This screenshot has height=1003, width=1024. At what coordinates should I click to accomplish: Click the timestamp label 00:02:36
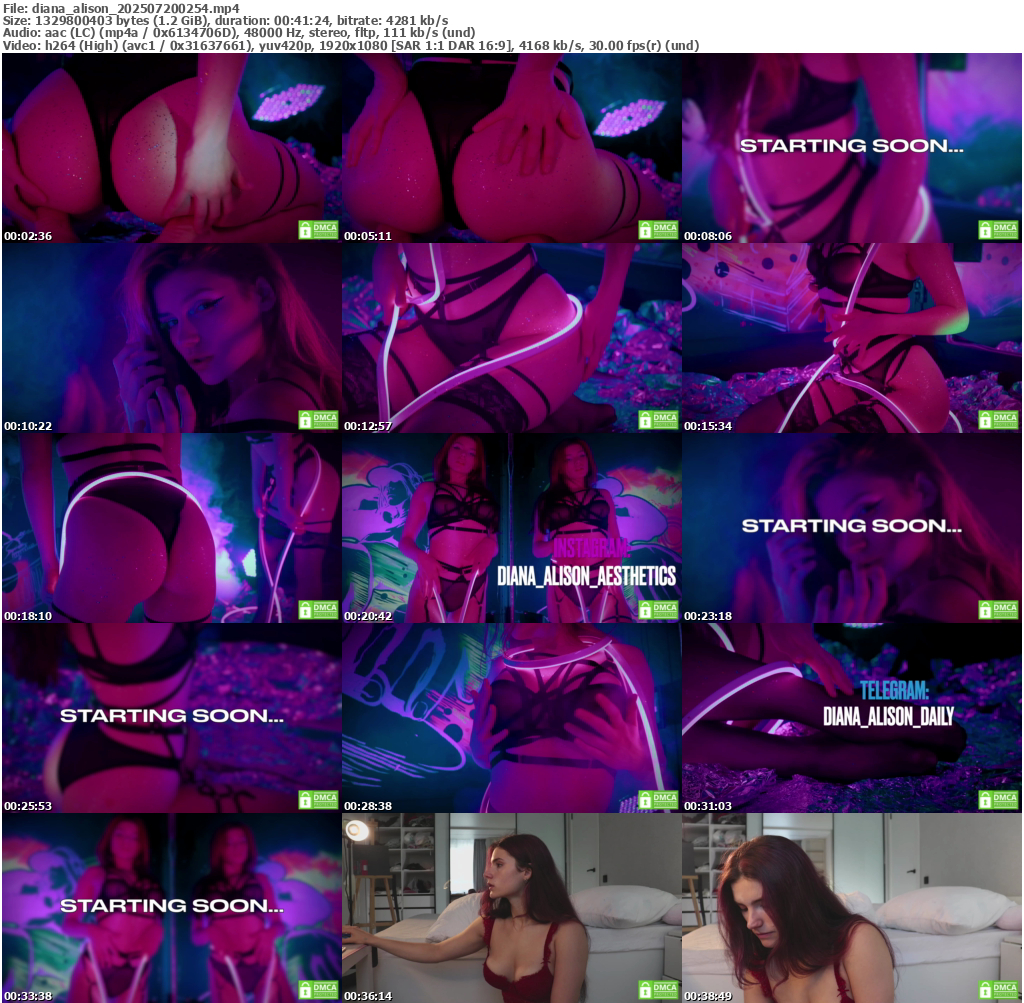[28, 236]
